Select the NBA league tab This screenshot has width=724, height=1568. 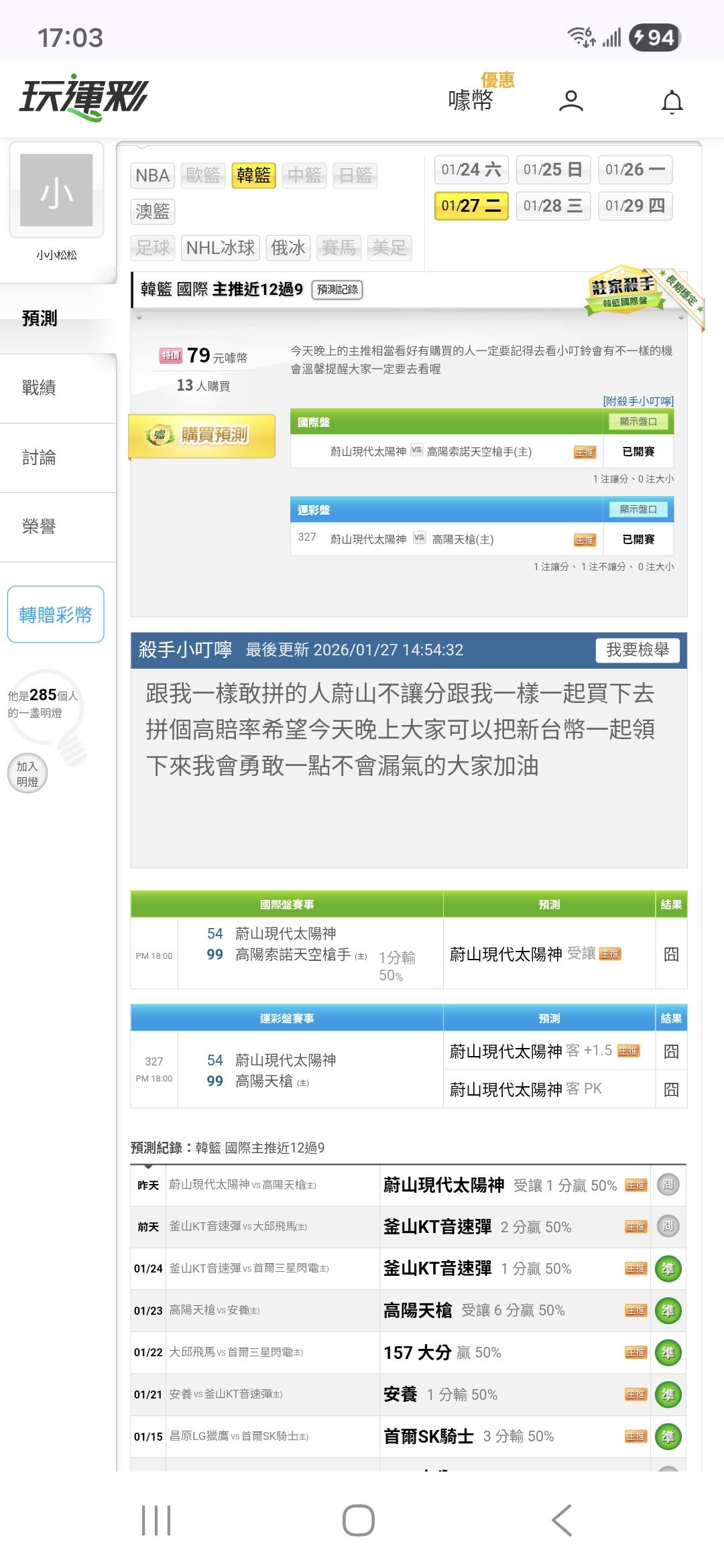coord(152,176)
